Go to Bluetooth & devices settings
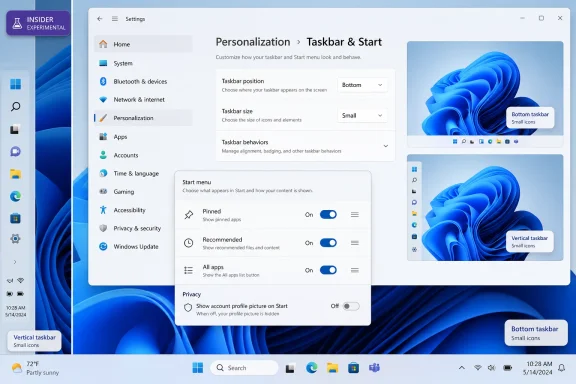Screen dimensions: 576x384 click(143, 81)
